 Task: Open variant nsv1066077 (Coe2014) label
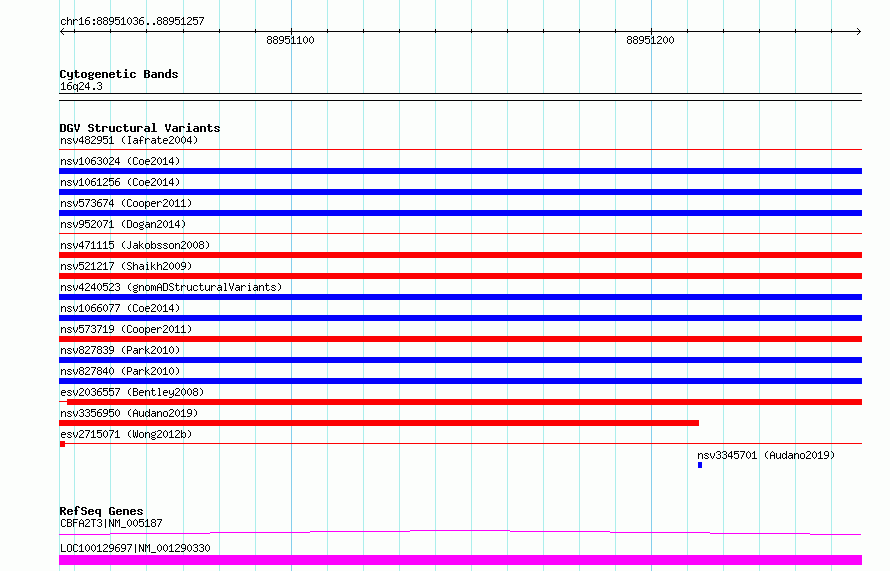pos(120,308)
